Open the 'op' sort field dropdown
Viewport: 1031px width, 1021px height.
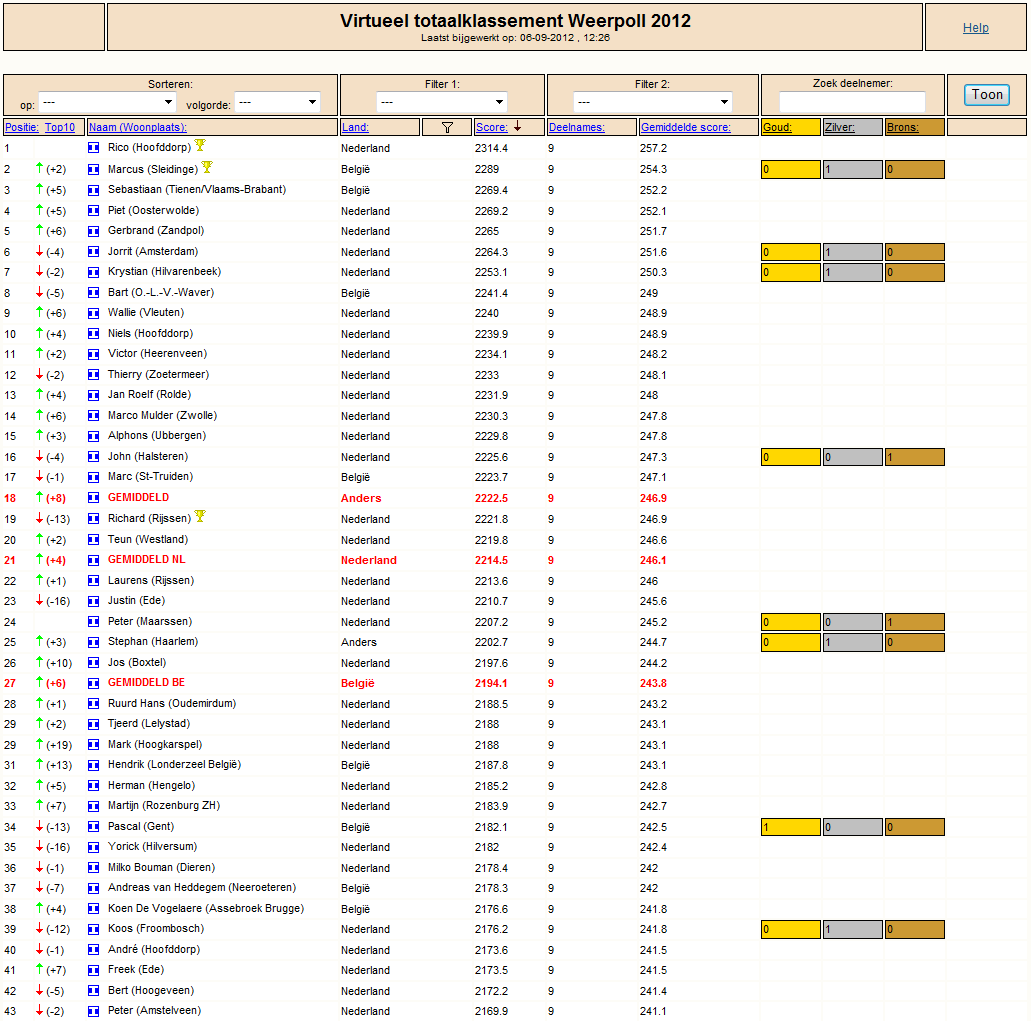108,102
